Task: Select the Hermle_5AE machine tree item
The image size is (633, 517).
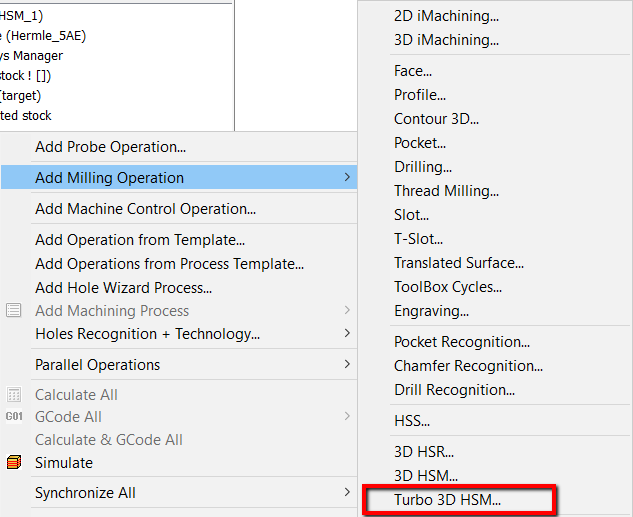Action: point(43,36)
